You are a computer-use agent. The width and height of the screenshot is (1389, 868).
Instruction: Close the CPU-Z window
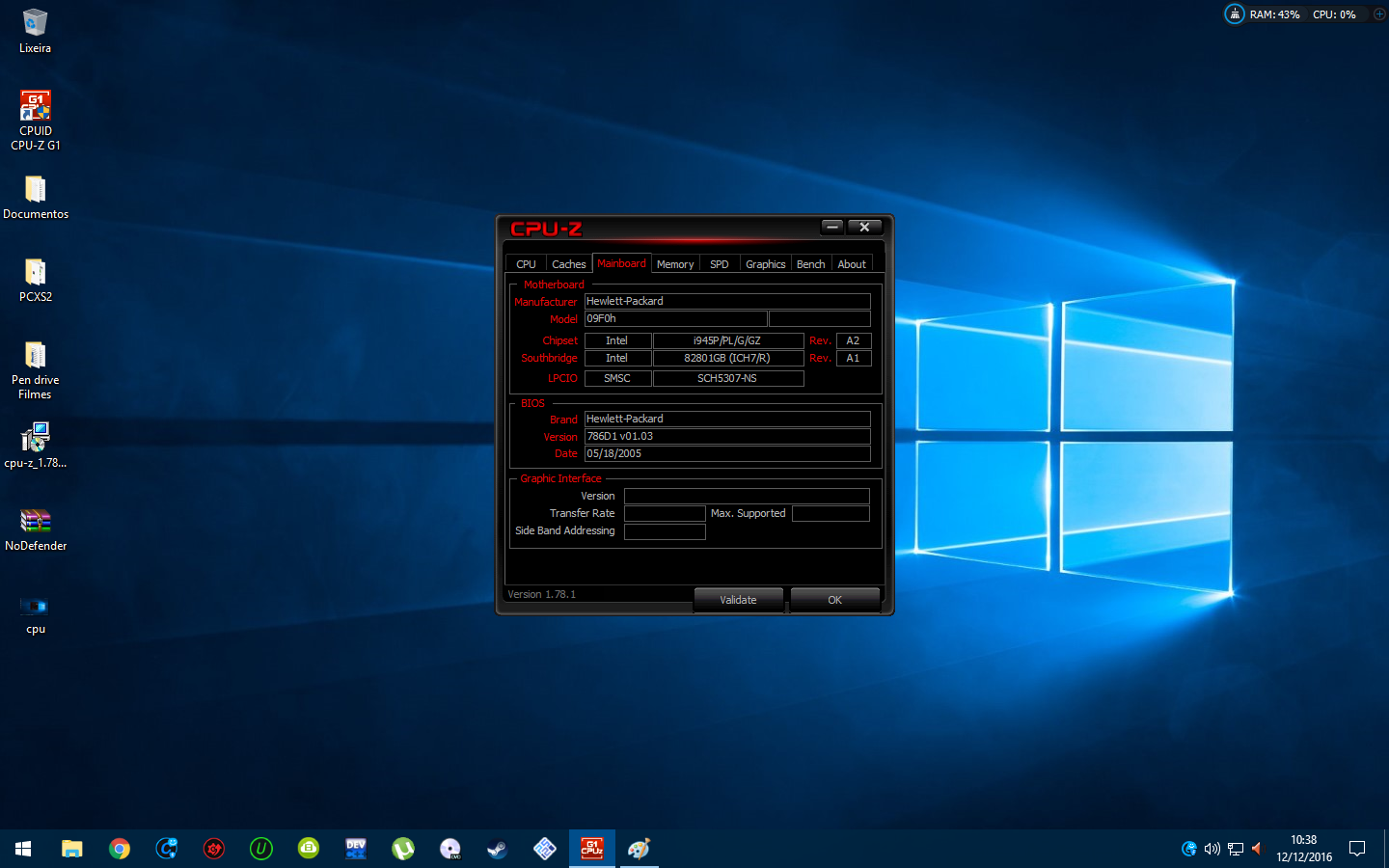[x=864, y=227]
